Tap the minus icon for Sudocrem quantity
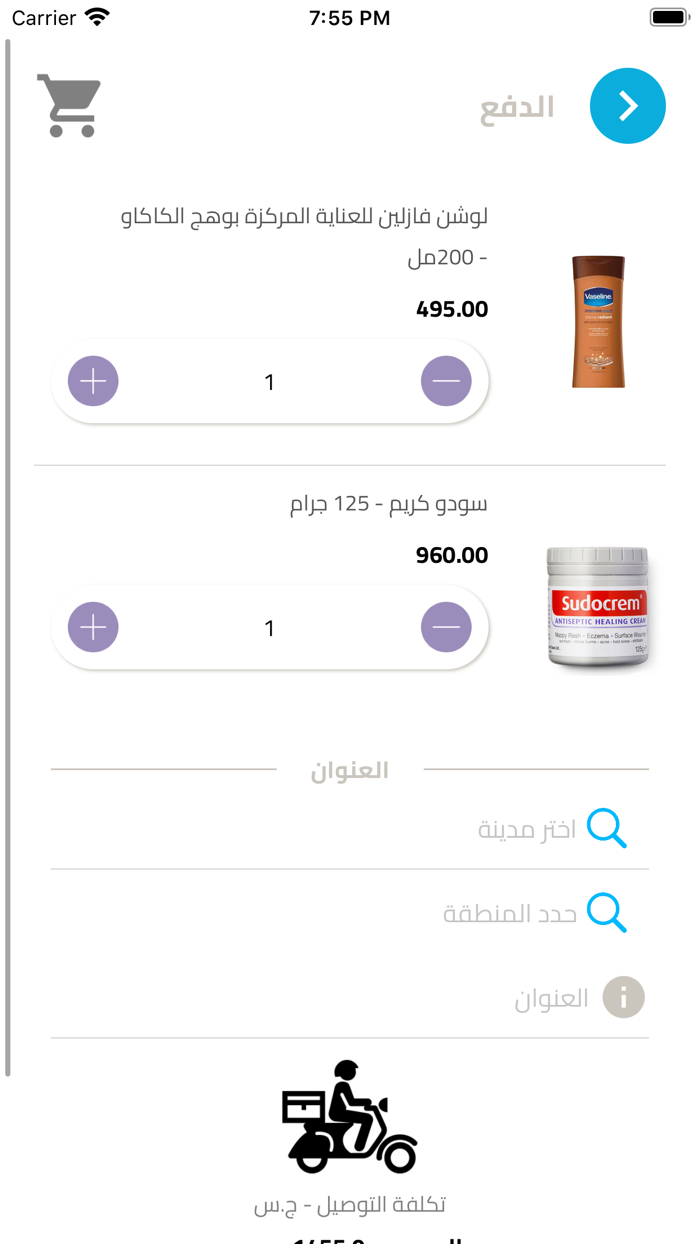This screenshot has height=1244, width=700. [446, 627]
